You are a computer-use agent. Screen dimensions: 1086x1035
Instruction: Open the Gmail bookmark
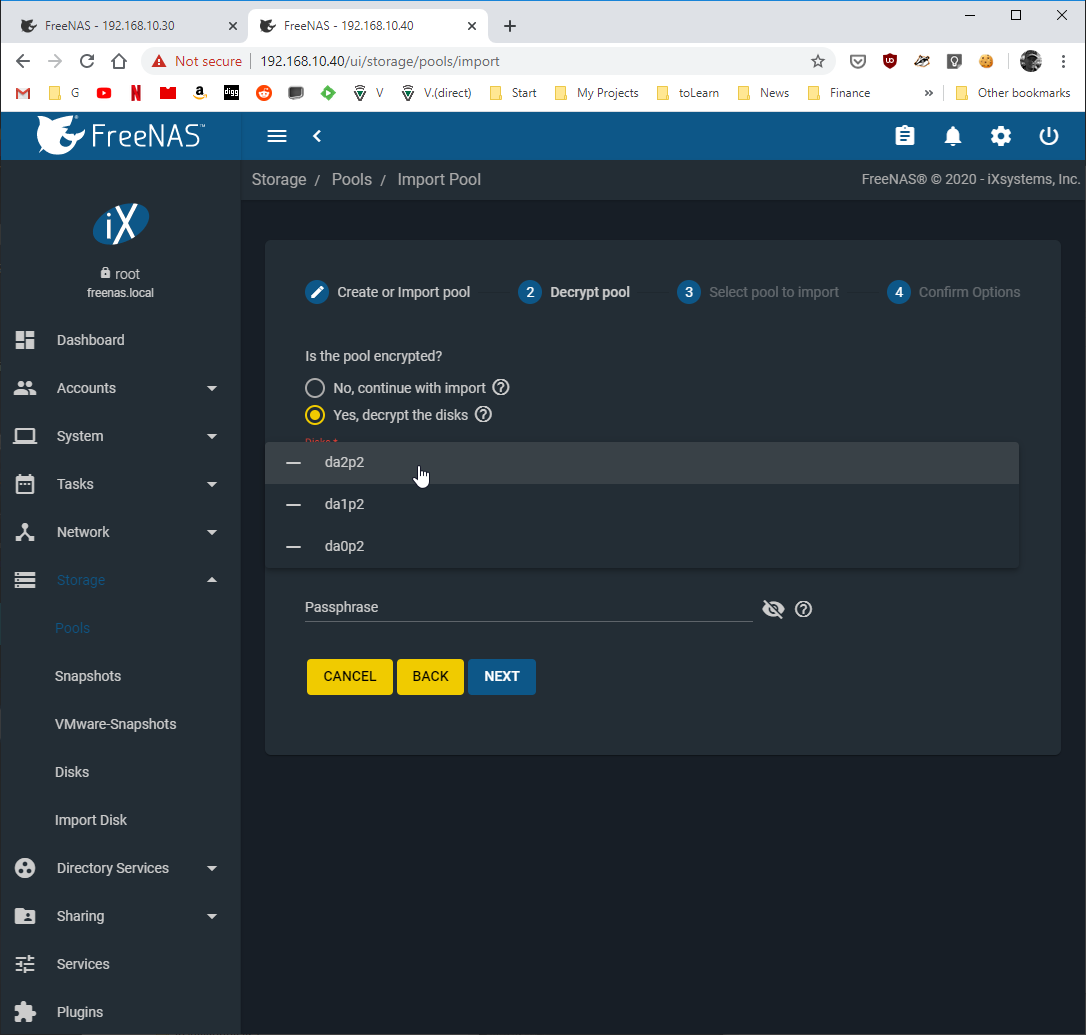point(23,93)
